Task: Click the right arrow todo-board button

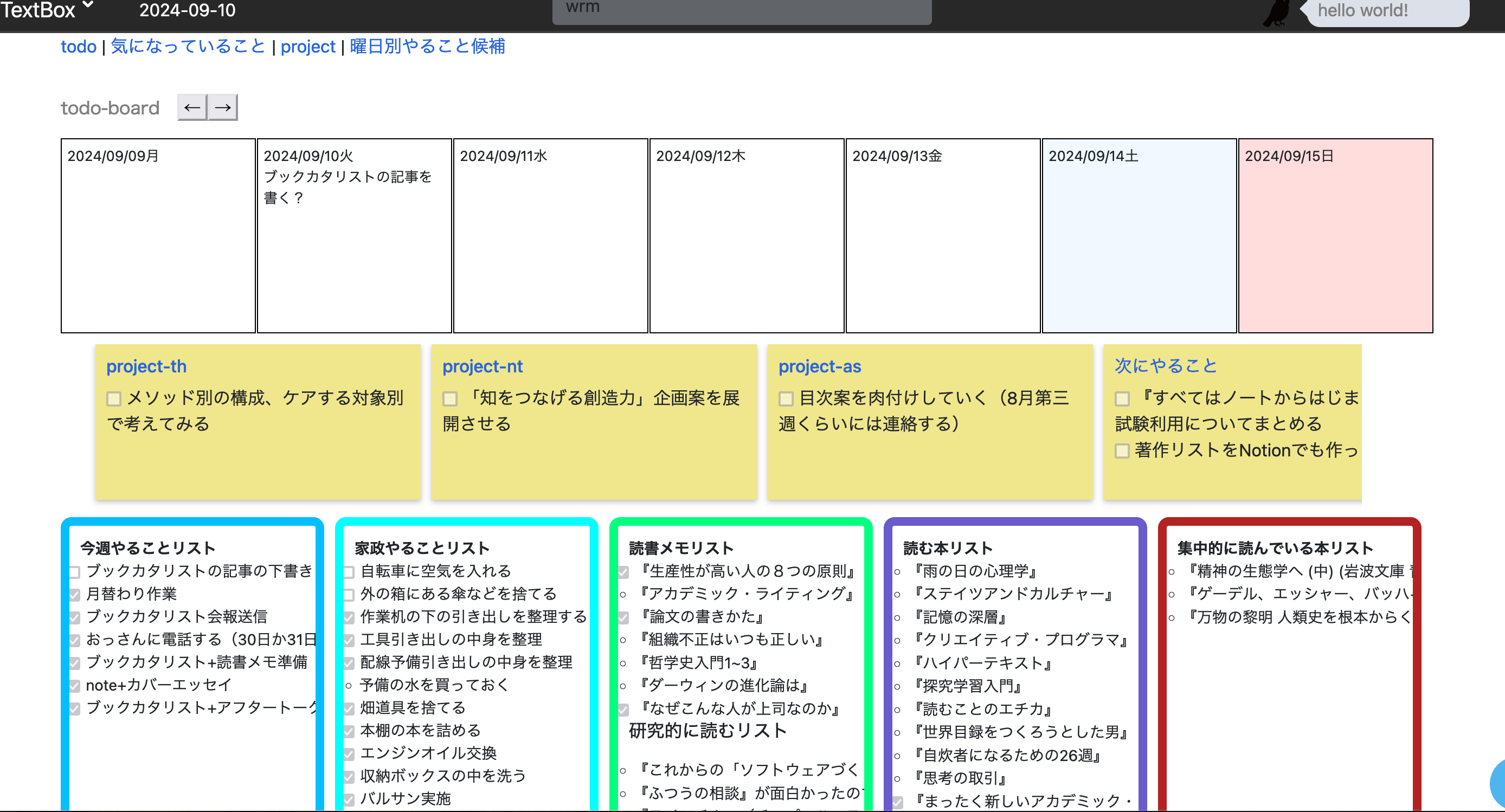Action: tap(223, 107)
